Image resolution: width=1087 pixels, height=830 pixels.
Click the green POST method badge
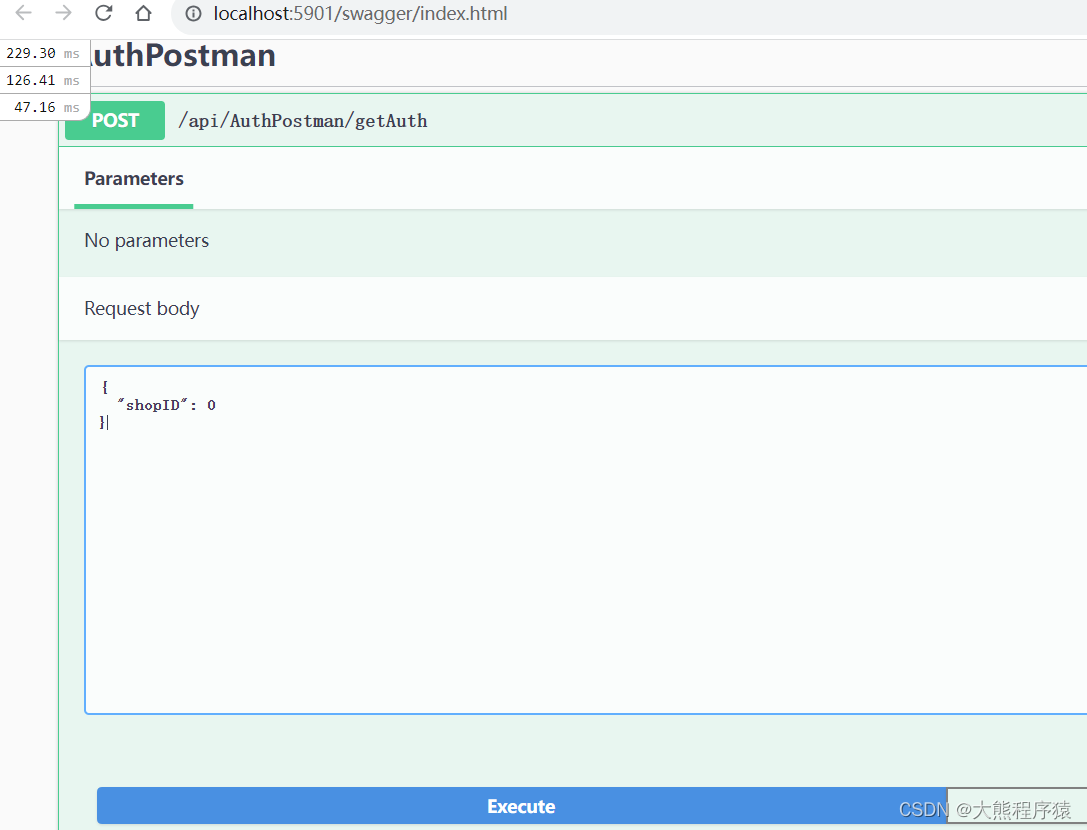click(114, 120)
